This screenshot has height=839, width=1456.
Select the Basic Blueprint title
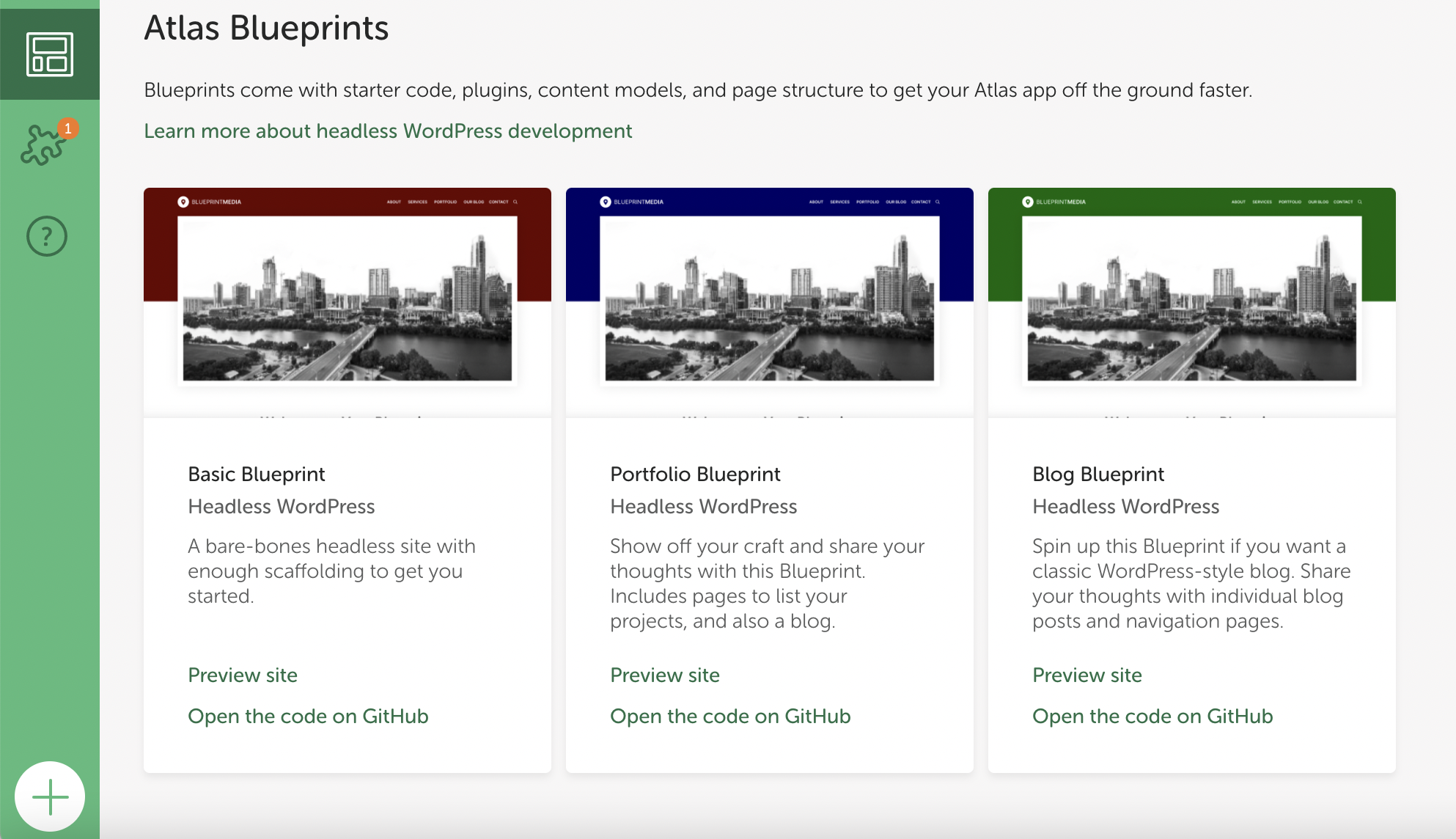click(x=257, y=474)
